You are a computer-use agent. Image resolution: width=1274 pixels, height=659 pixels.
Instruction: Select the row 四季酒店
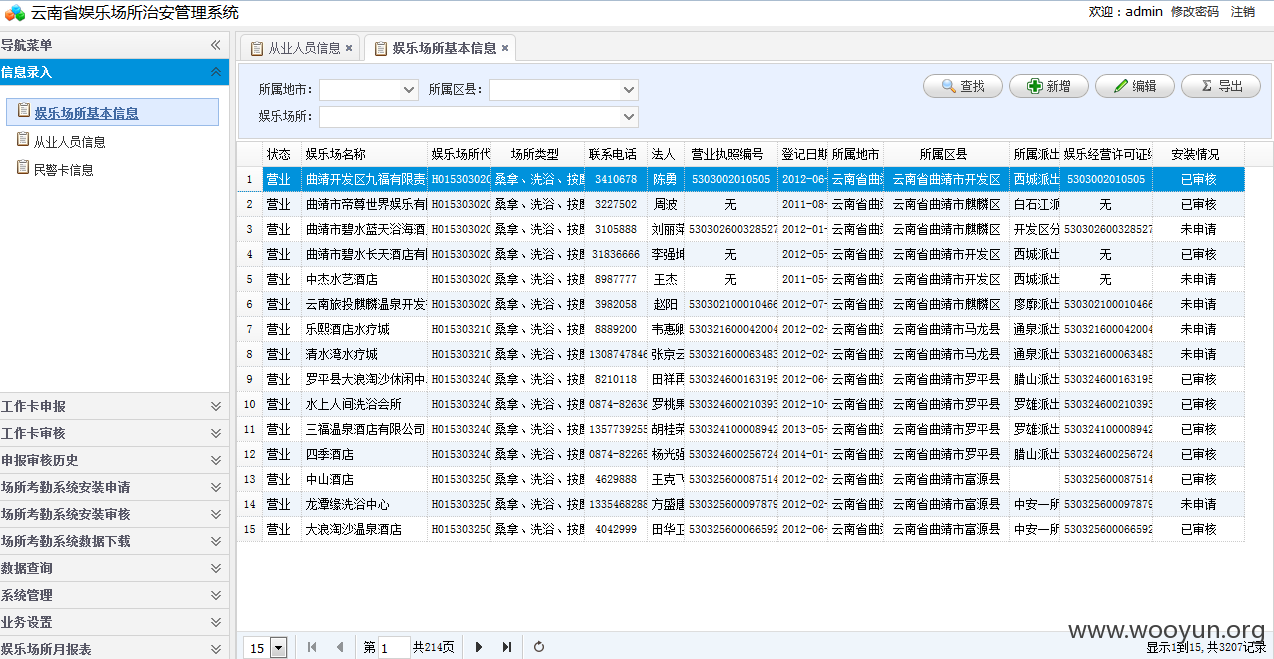[x=741, y=454]
